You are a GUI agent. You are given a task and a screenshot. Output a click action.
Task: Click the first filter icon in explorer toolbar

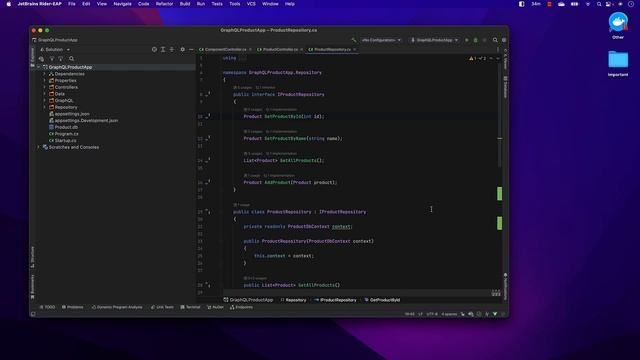[x=52, y=59]
